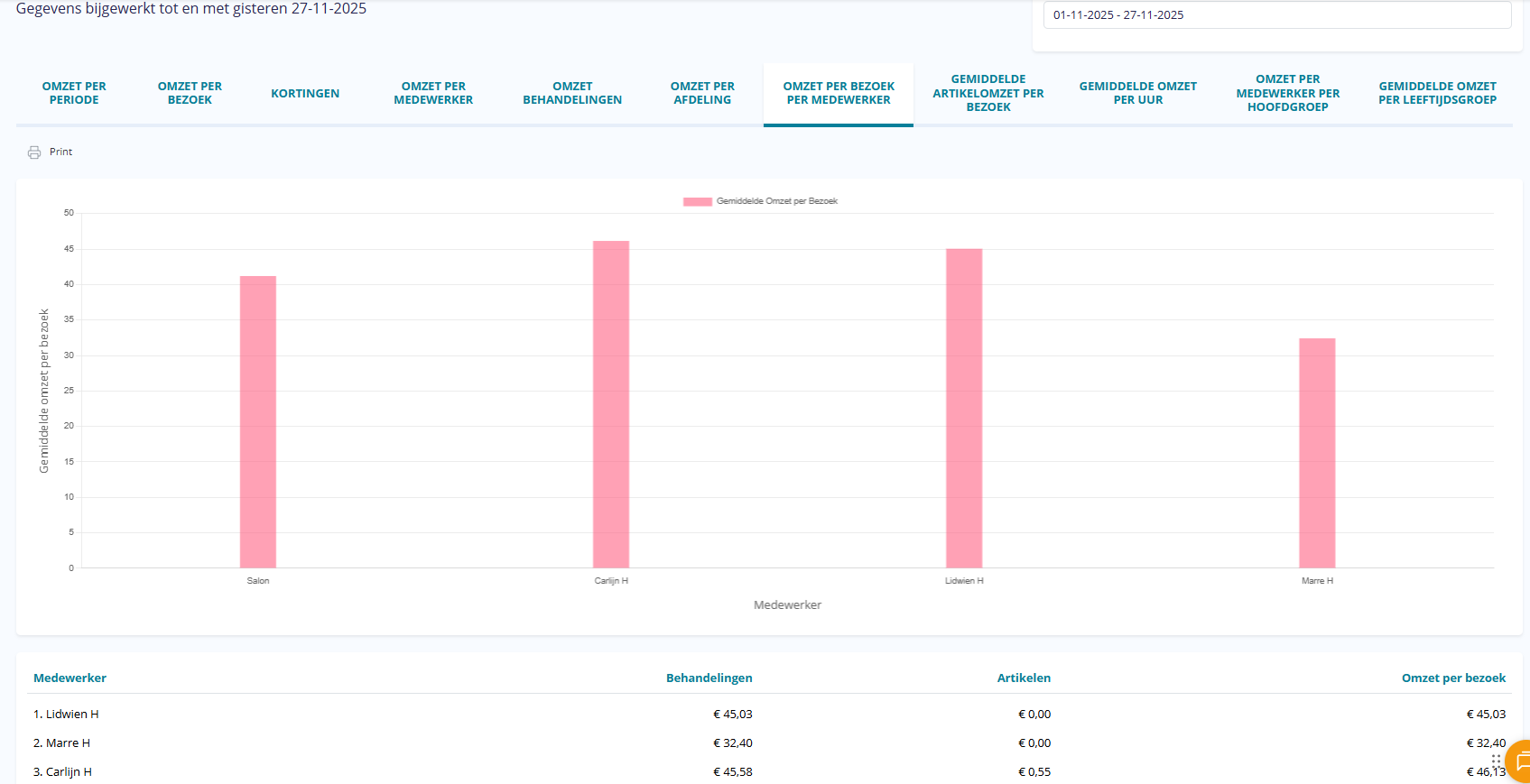Open the date range field 01-11-2025 - 27-11-2025

[x=1276, y=15]
